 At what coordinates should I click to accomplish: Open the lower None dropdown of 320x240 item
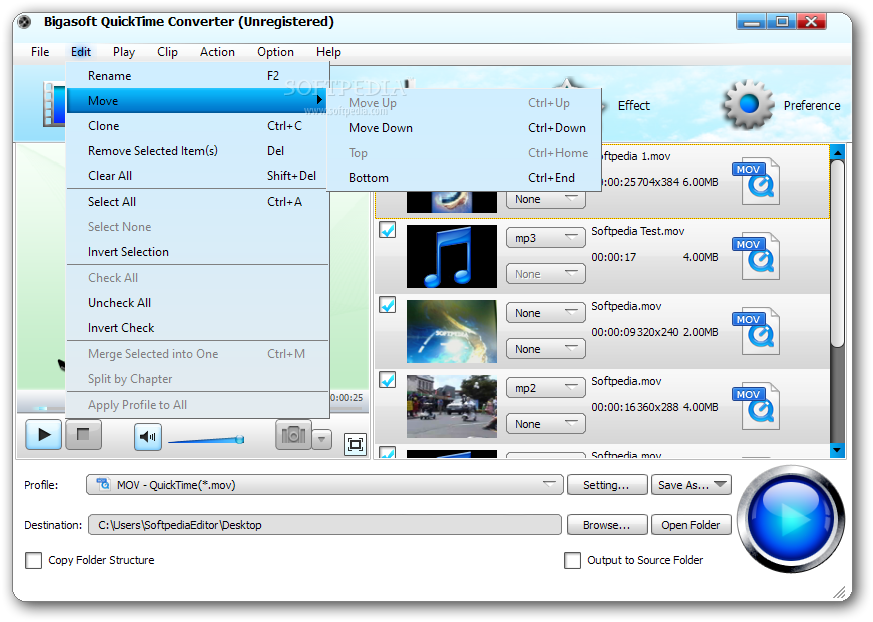tap(546, 349)
